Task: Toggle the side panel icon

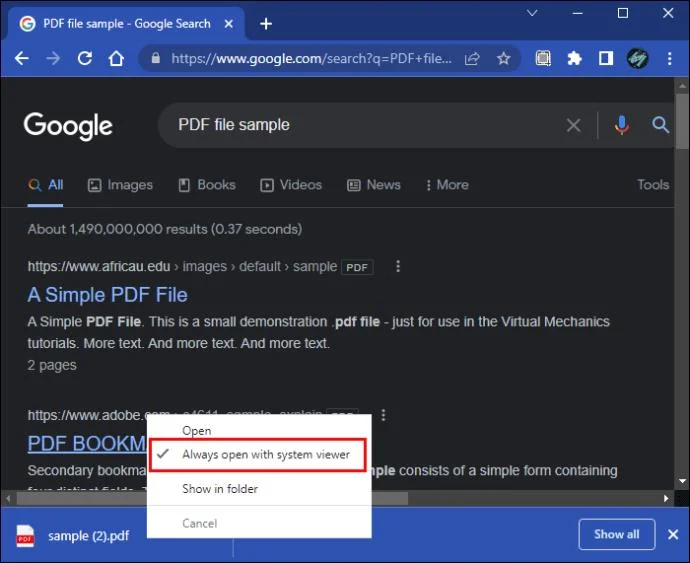Action: 606,58
